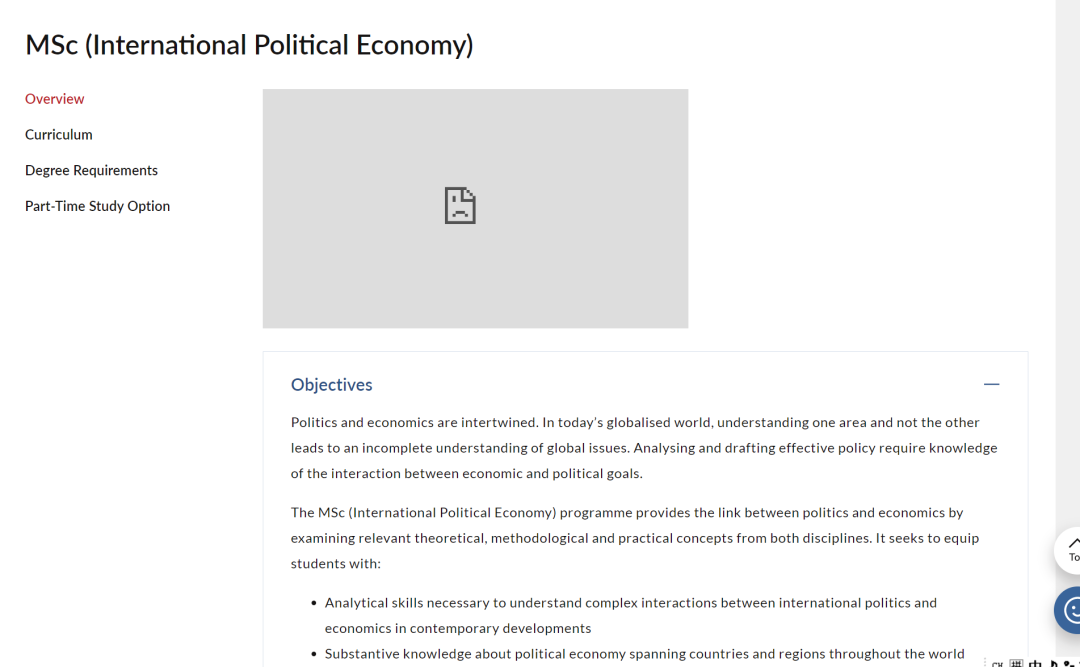Go to Degree Requirements

tap(91, 170)
